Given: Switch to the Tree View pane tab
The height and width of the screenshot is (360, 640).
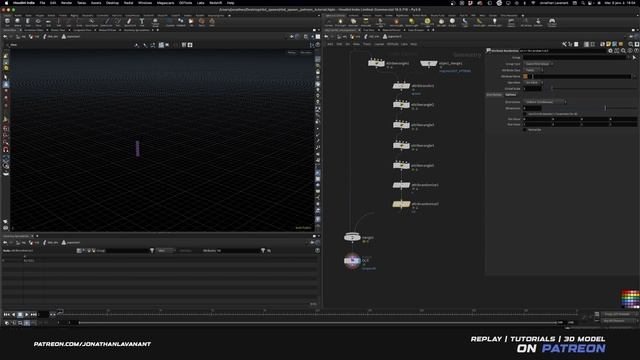Looking at the screenshot, I should (369, 30).
